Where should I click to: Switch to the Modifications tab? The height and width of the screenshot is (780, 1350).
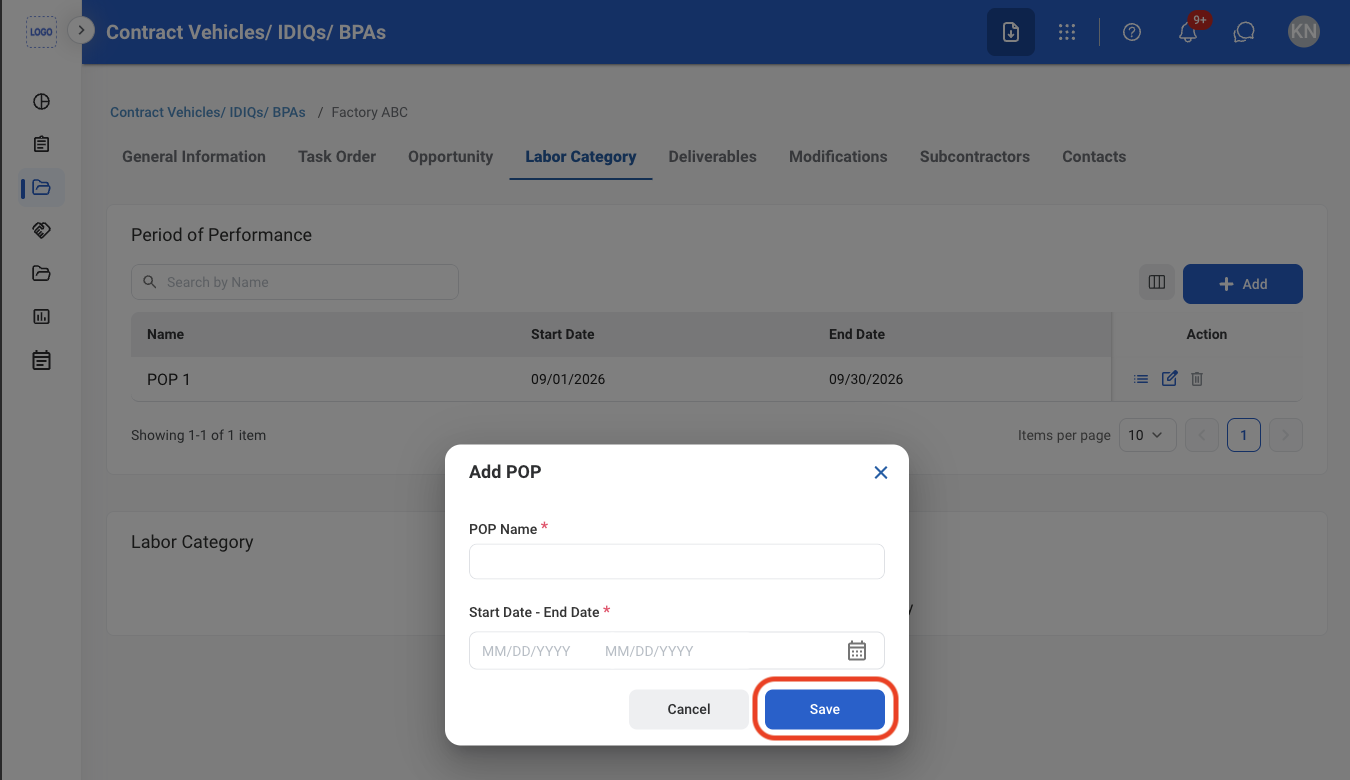tap(838, 157)
